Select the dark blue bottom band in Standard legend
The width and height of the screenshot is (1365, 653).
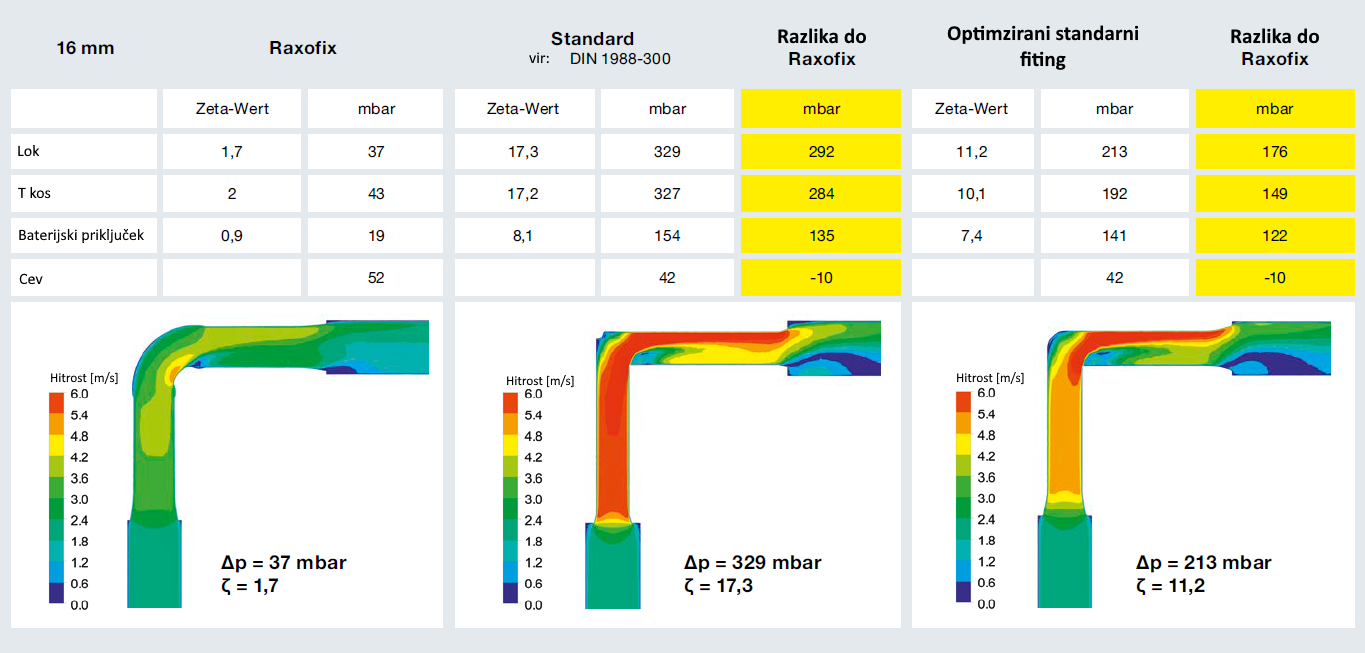point(510,593)
